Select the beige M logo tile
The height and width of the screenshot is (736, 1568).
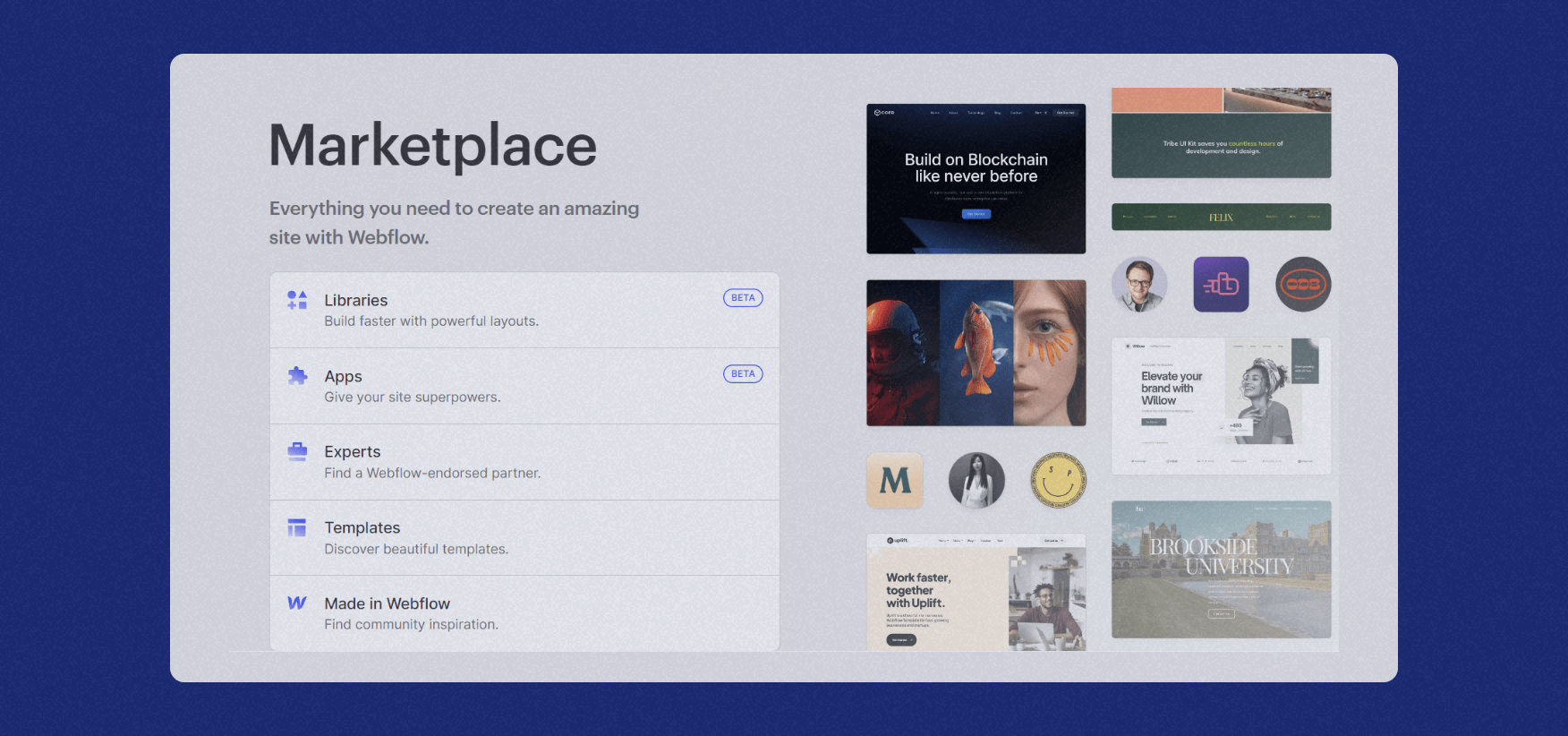coord(895,481)
